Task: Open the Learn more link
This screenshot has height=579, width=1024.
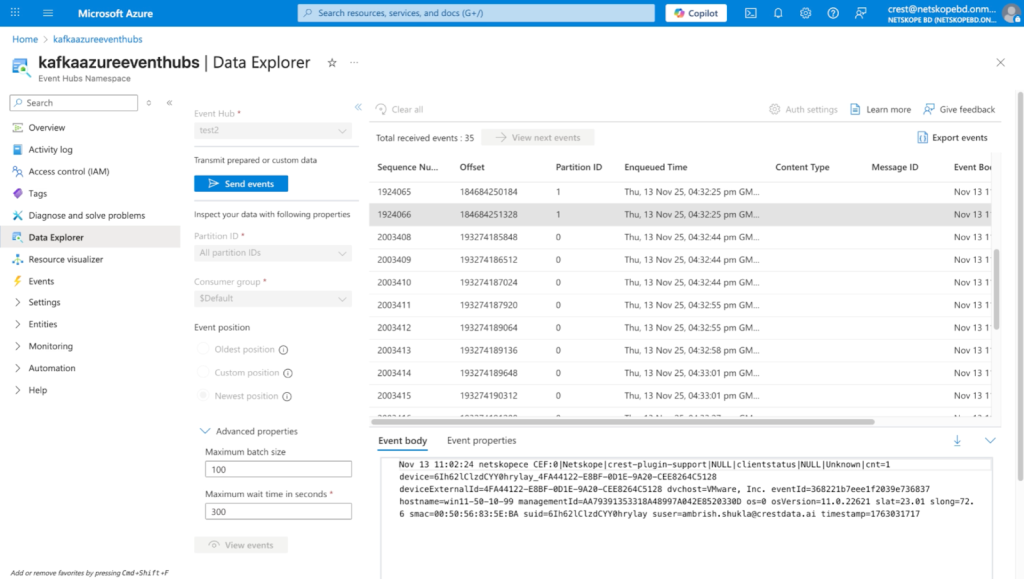Action: [x=880, y=109]
